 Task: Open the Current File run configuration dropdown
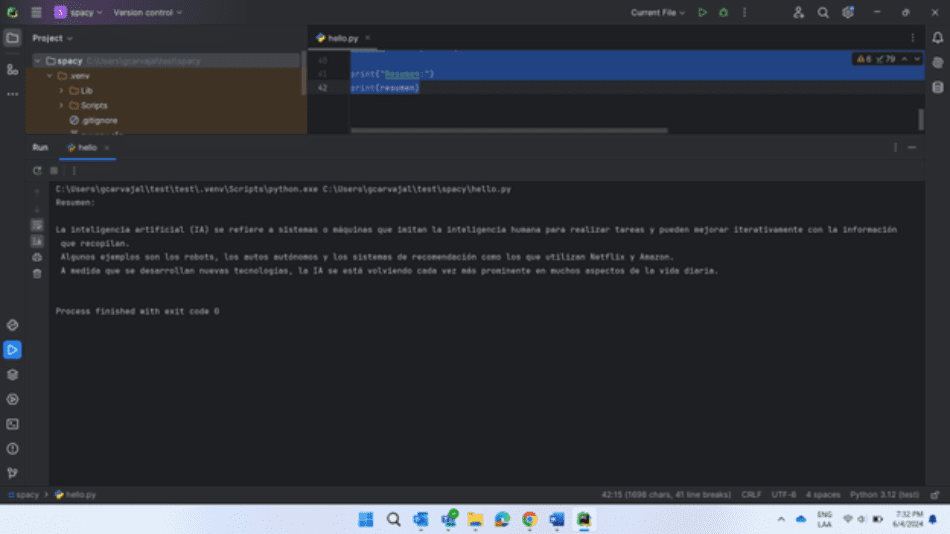[x=658, y=12]
